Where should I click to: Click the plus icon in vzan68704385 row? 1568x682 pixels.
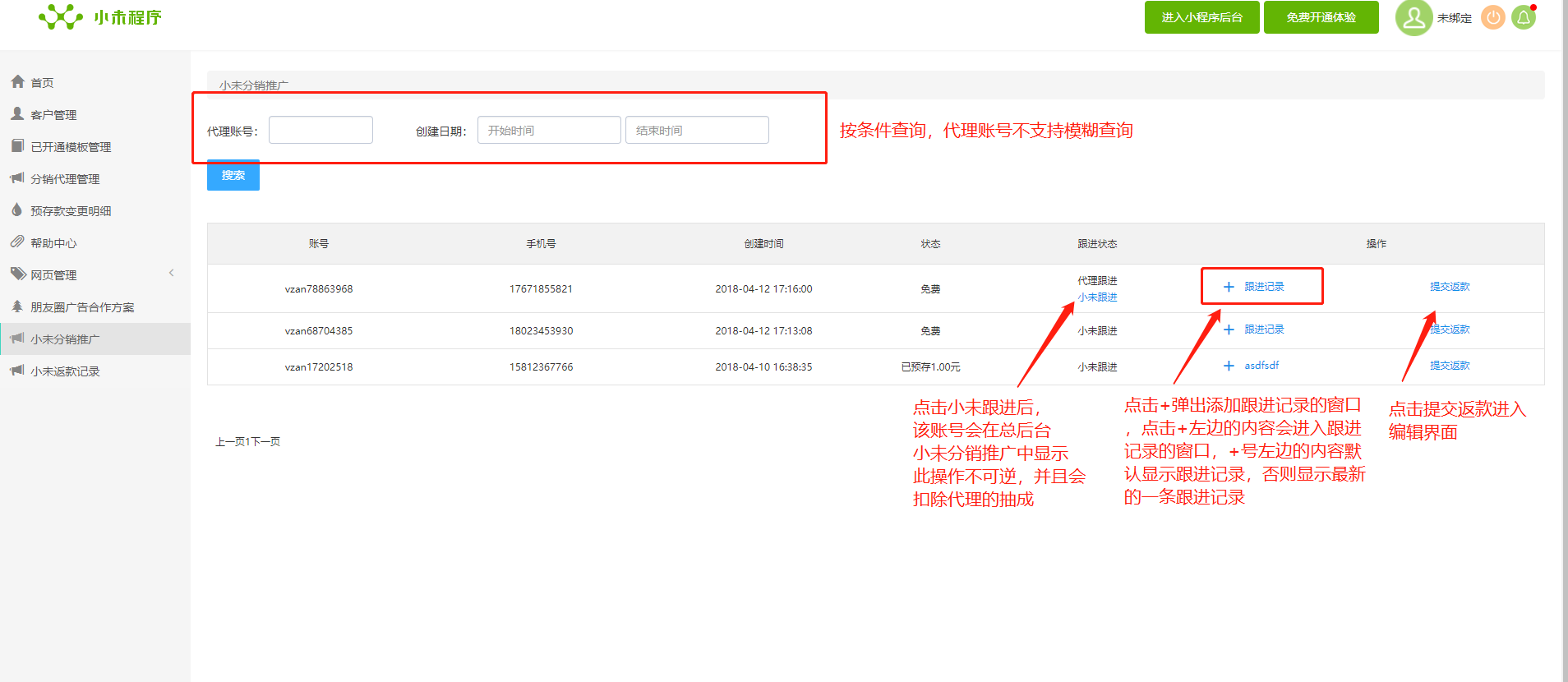click(1229, 329)
